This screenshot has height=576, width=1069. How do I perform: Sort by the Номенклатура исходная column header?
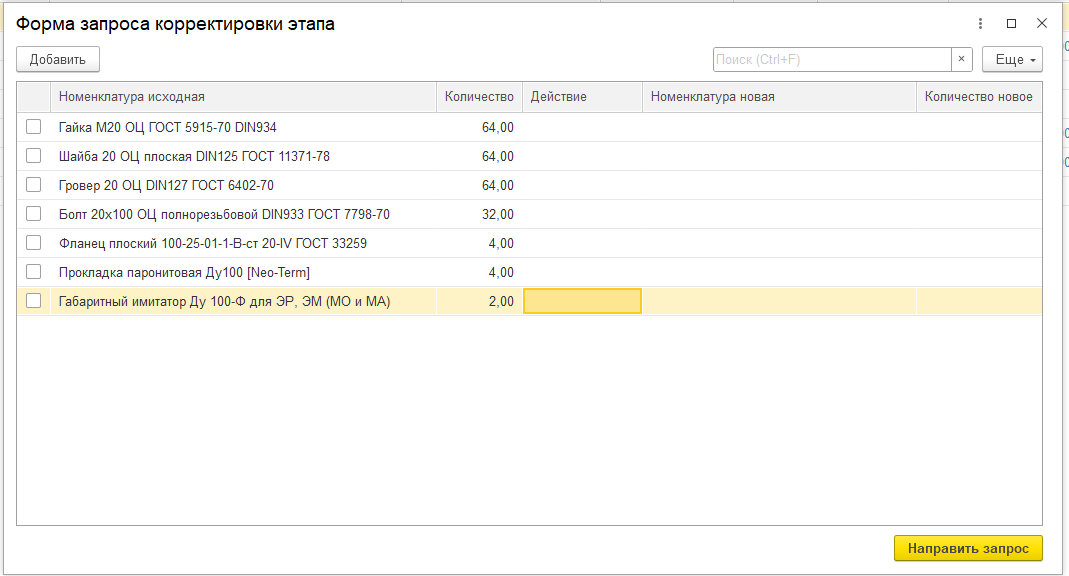click(243, 97)
